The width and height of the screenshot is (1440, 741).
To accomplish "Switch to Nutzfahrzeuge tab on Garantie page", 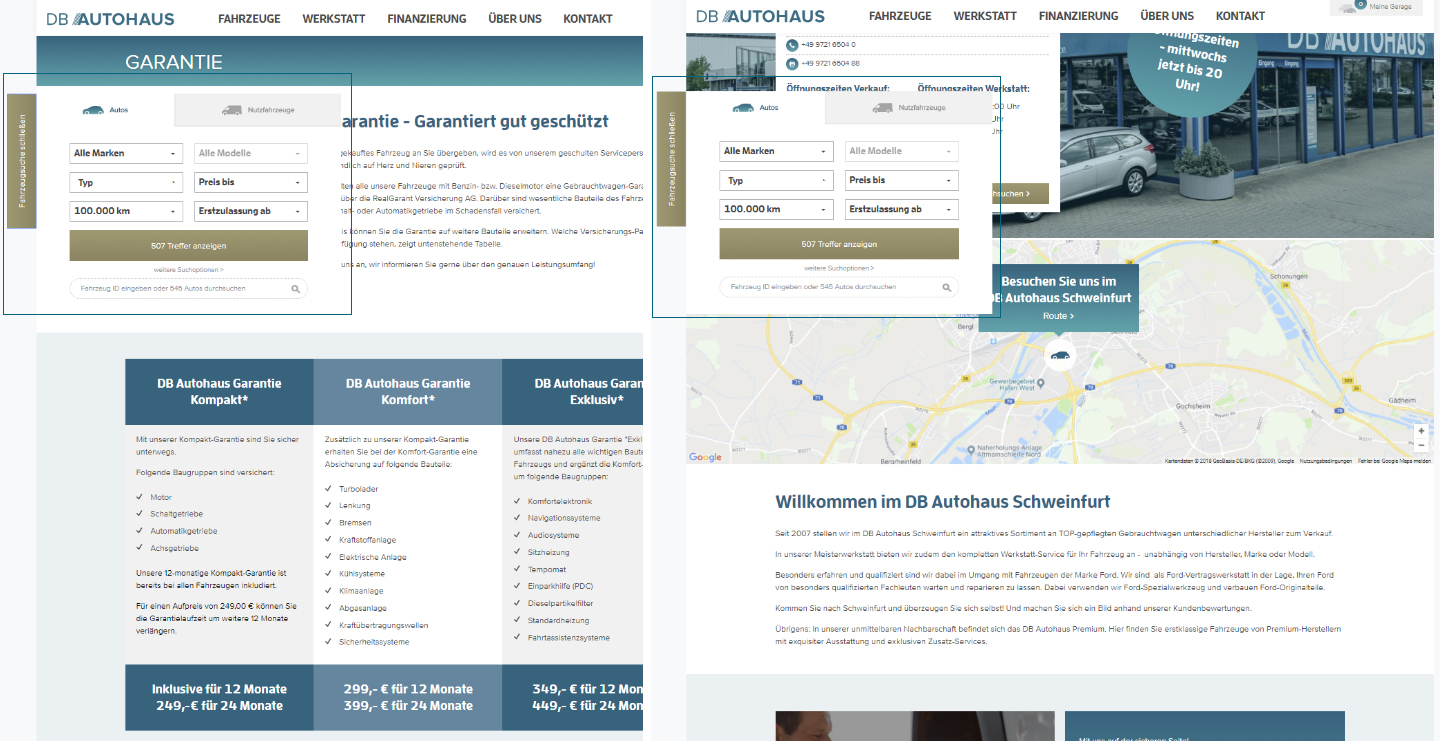I will pos(257,110).
